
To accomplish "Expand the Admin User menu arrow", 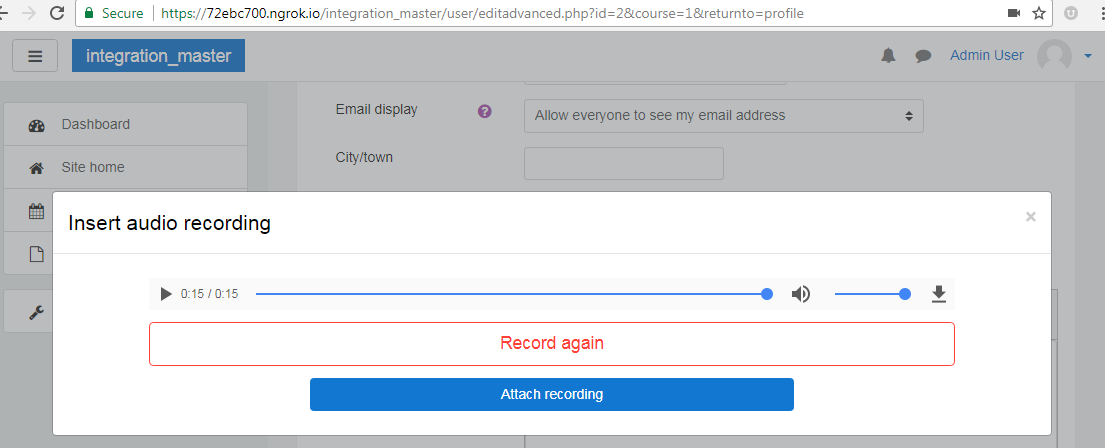I will pos(1087,56).
